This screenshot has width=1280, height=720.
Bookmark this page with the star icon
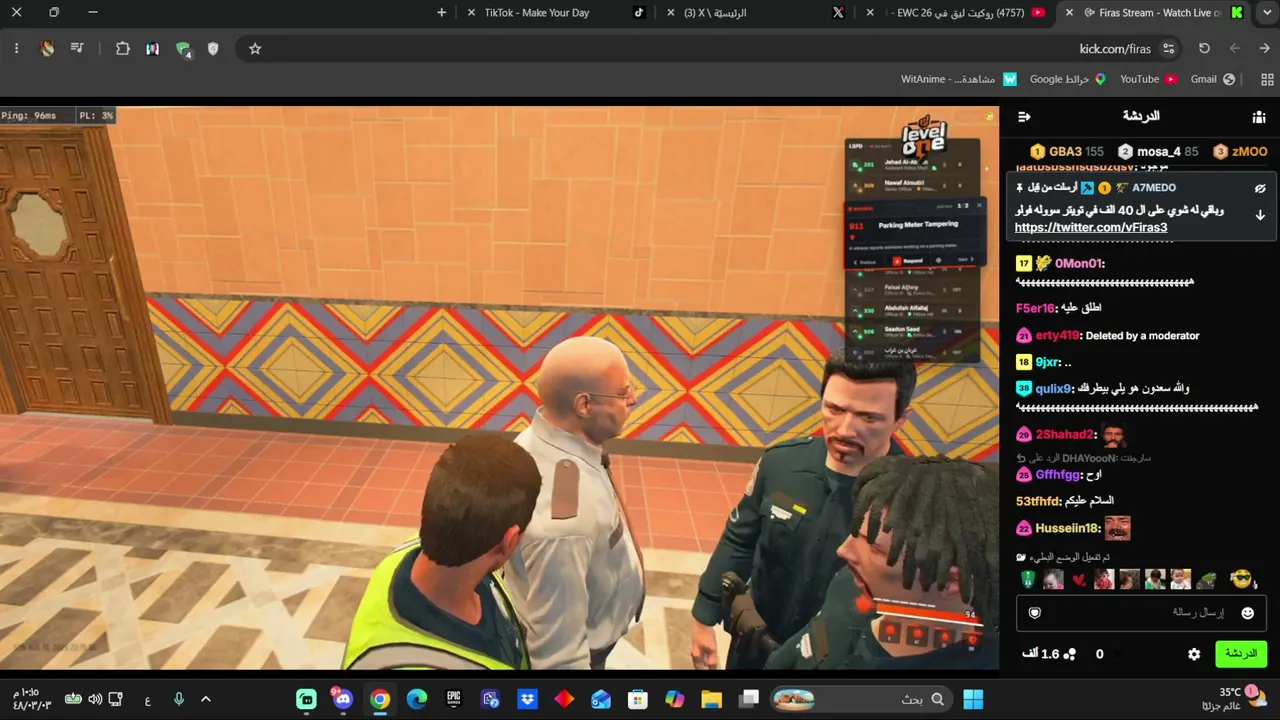point(255,48)
